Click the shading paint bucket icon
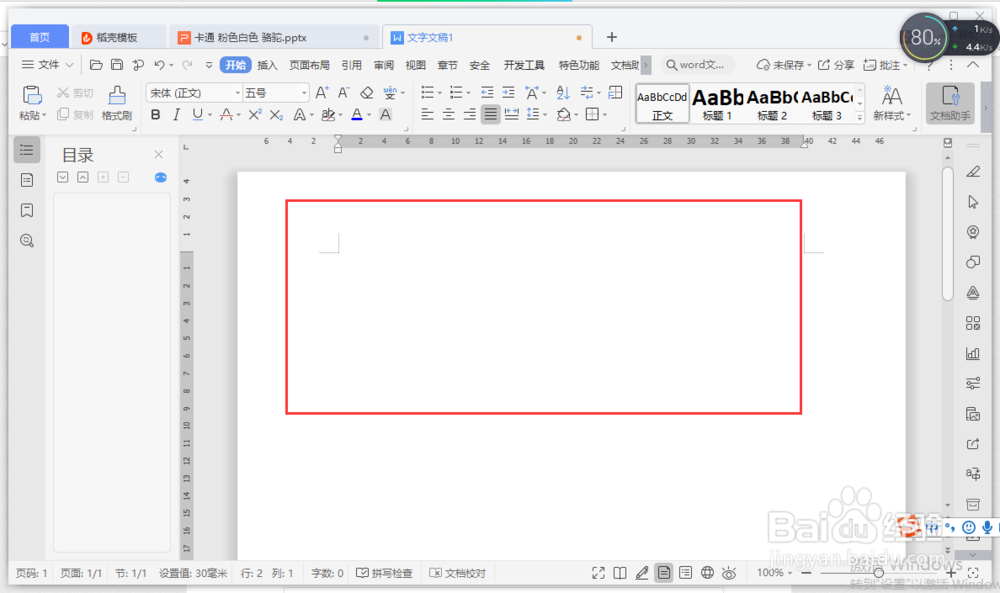Screen dimensions: 1000x593 (563, 115)
